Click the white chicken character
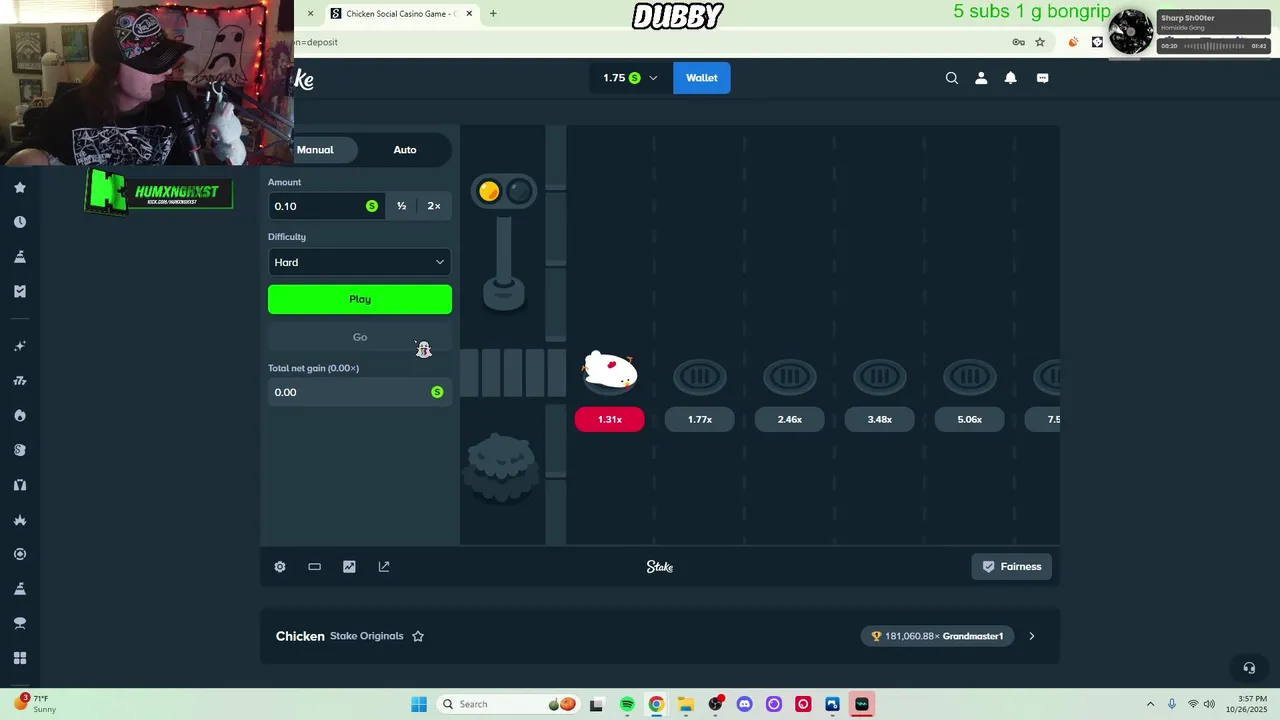The image size is (1280, 720). [609, 371]
